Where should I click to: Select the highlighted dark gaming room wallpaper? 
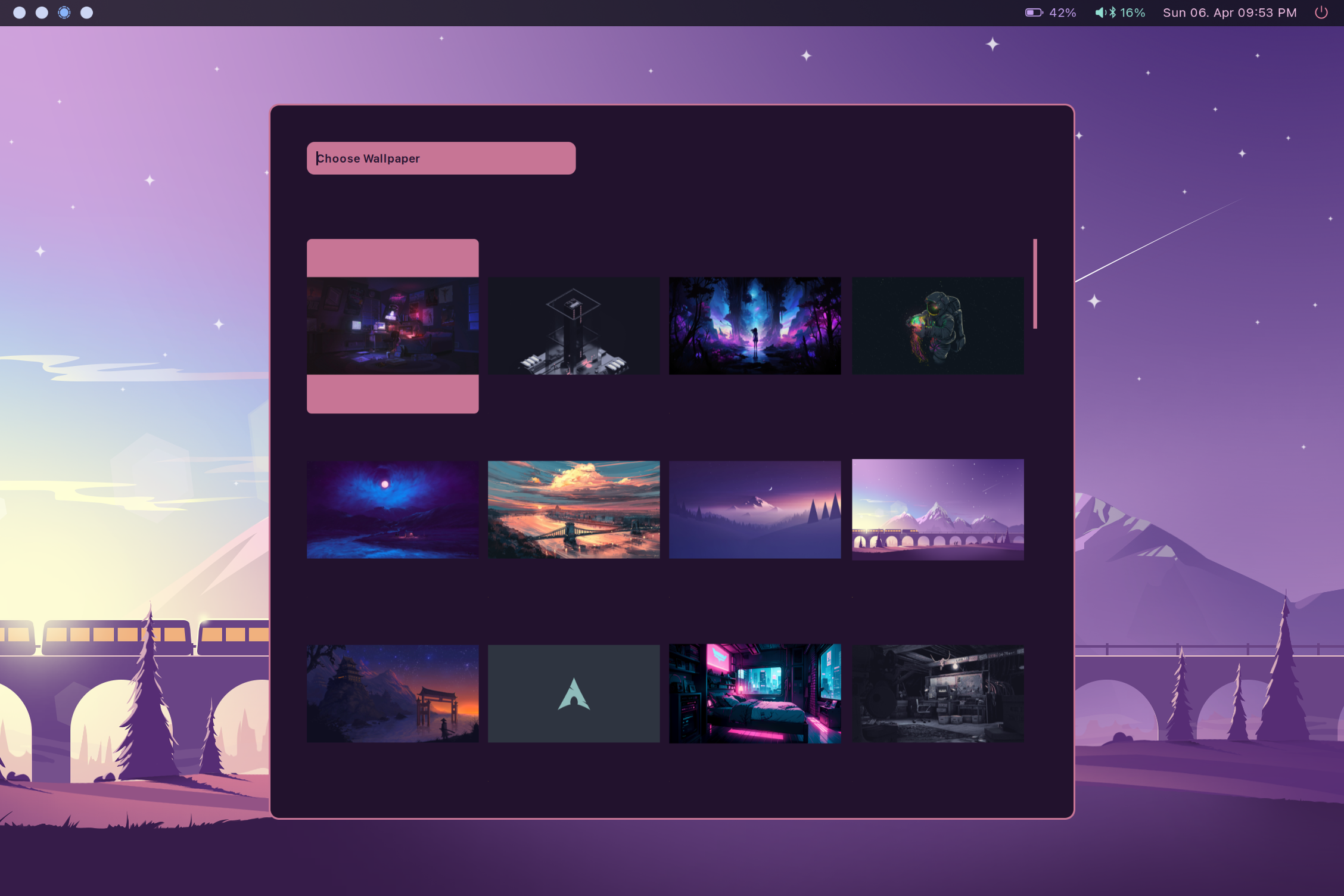click(393, 326)
